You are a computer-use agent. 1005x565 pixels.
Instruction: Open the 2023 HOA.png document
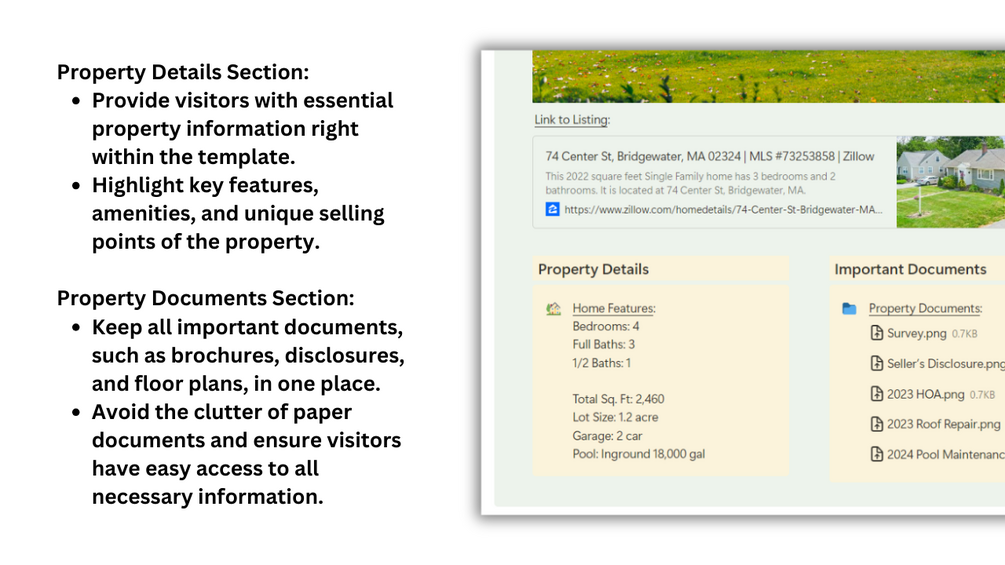point(926,394)
